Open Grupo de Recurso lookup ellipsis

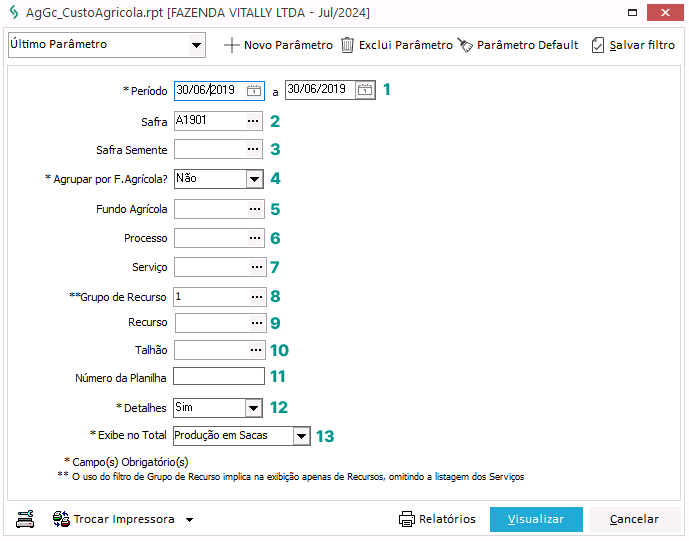coord(256,297)
